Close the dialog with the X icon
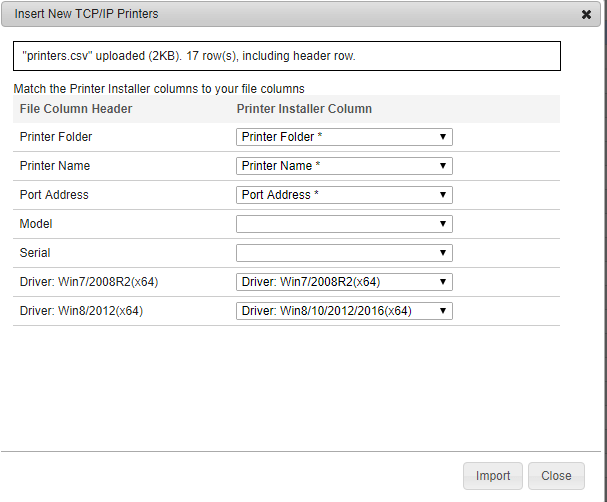607x502 pixels. [x=586, y=14]
